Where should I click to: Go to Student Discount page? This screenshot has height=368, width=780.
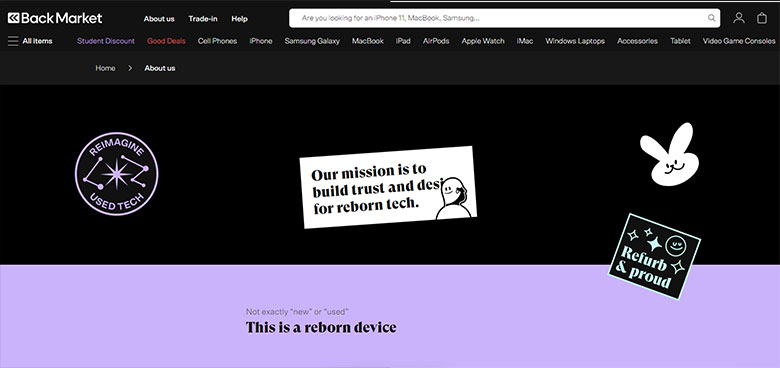tap(106, 41)
